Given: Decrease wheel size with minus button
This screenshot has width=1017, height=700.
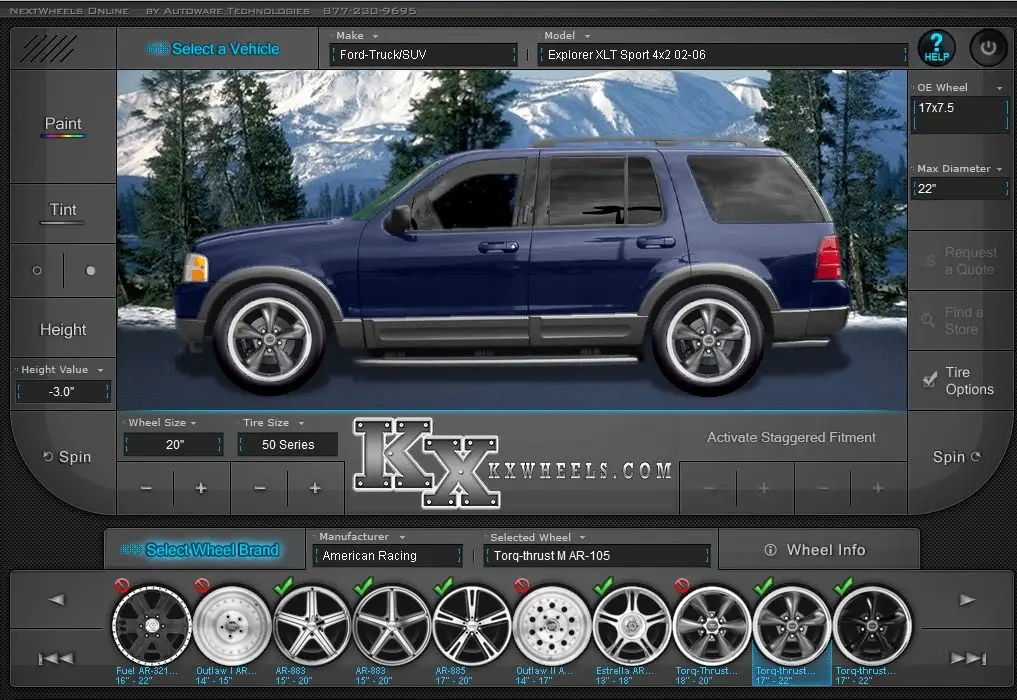Looking at the screenshot, I should click(146, 488).
